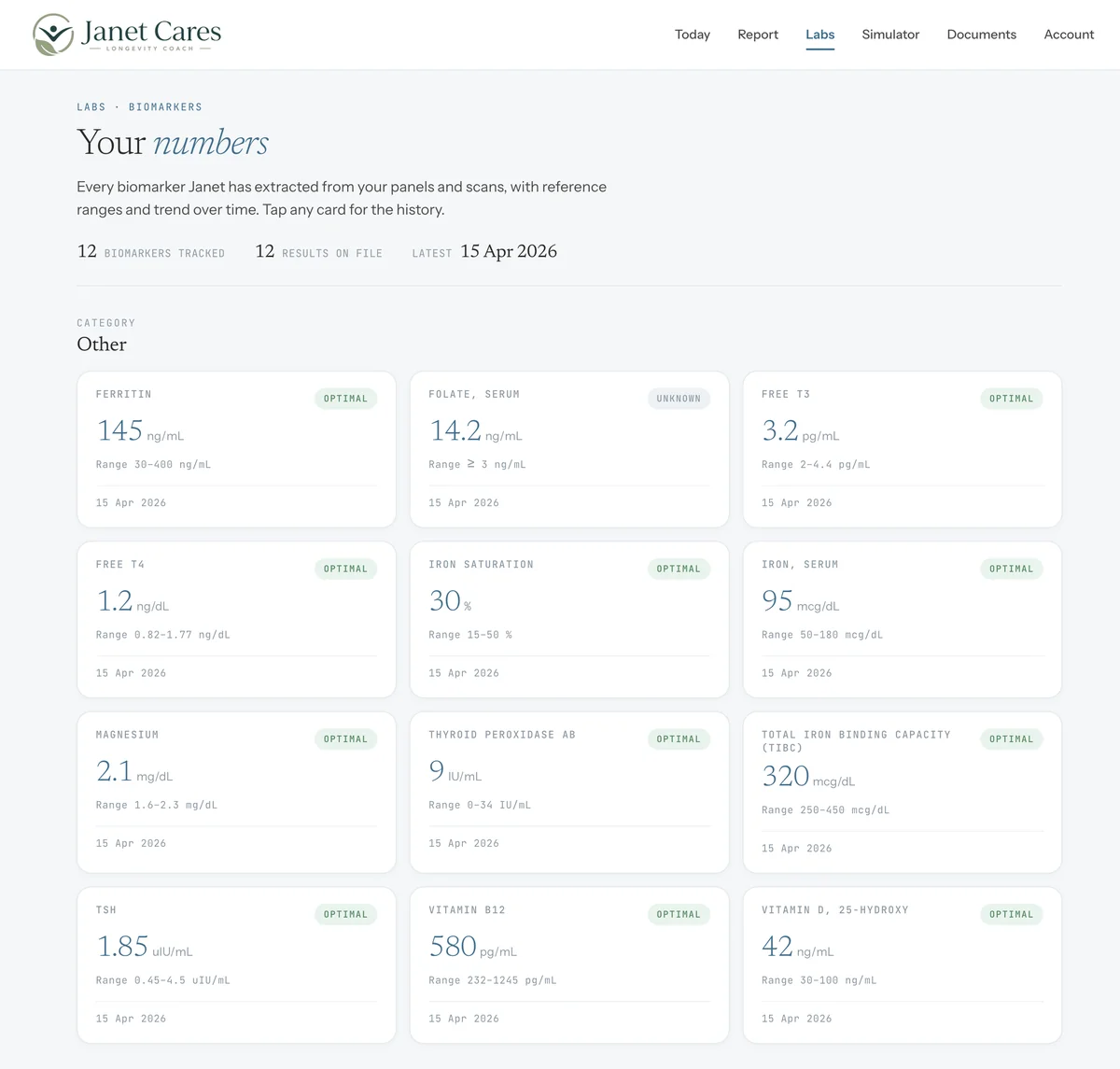Screen dimensions: 1120x1069
Task: Click the Optimal badge on Iron, Serum
Action: (1012, 569)
